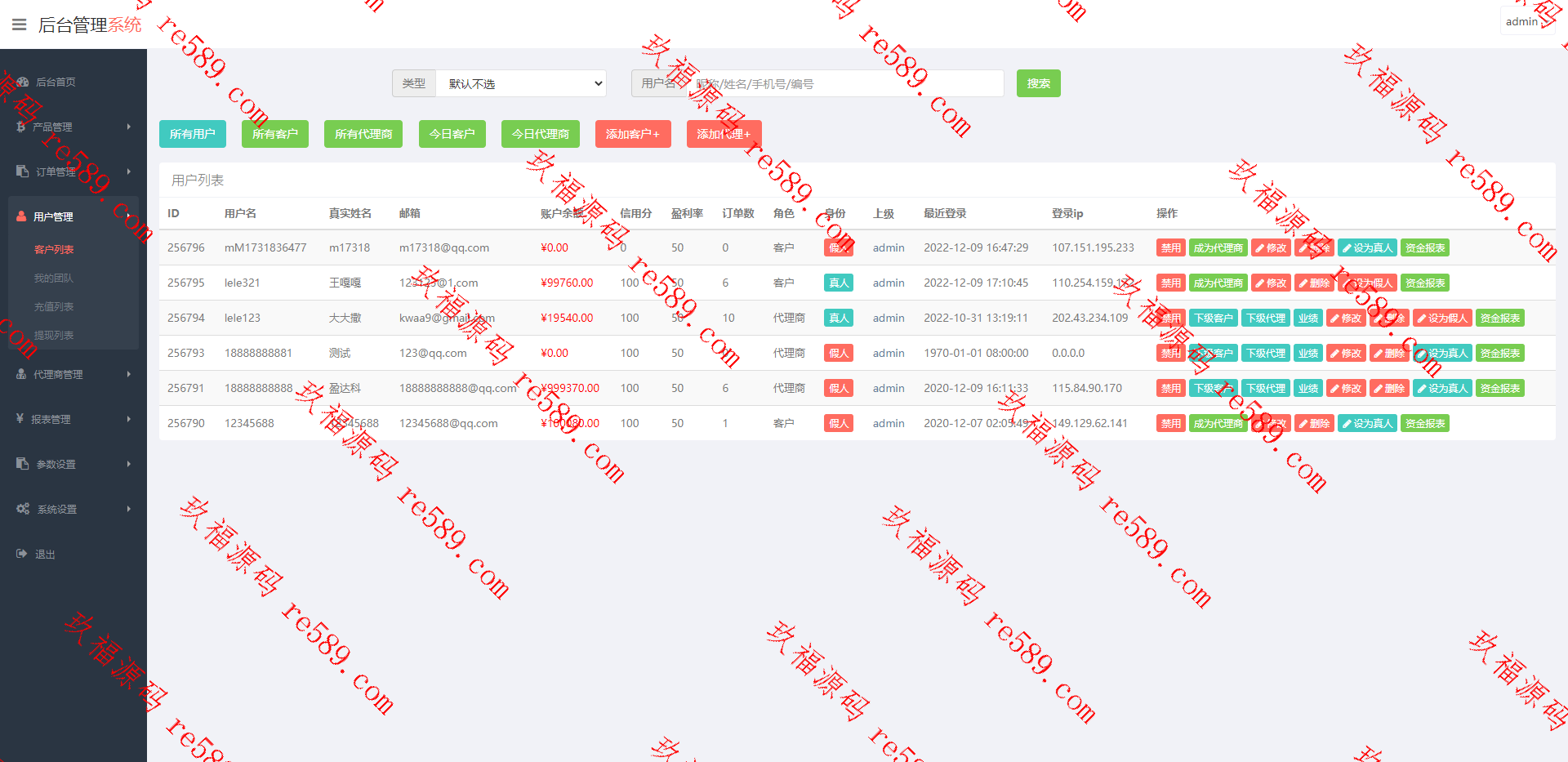Click the balance ¥99760.00 cell
Screen dimensions: 1568x762
567,283
